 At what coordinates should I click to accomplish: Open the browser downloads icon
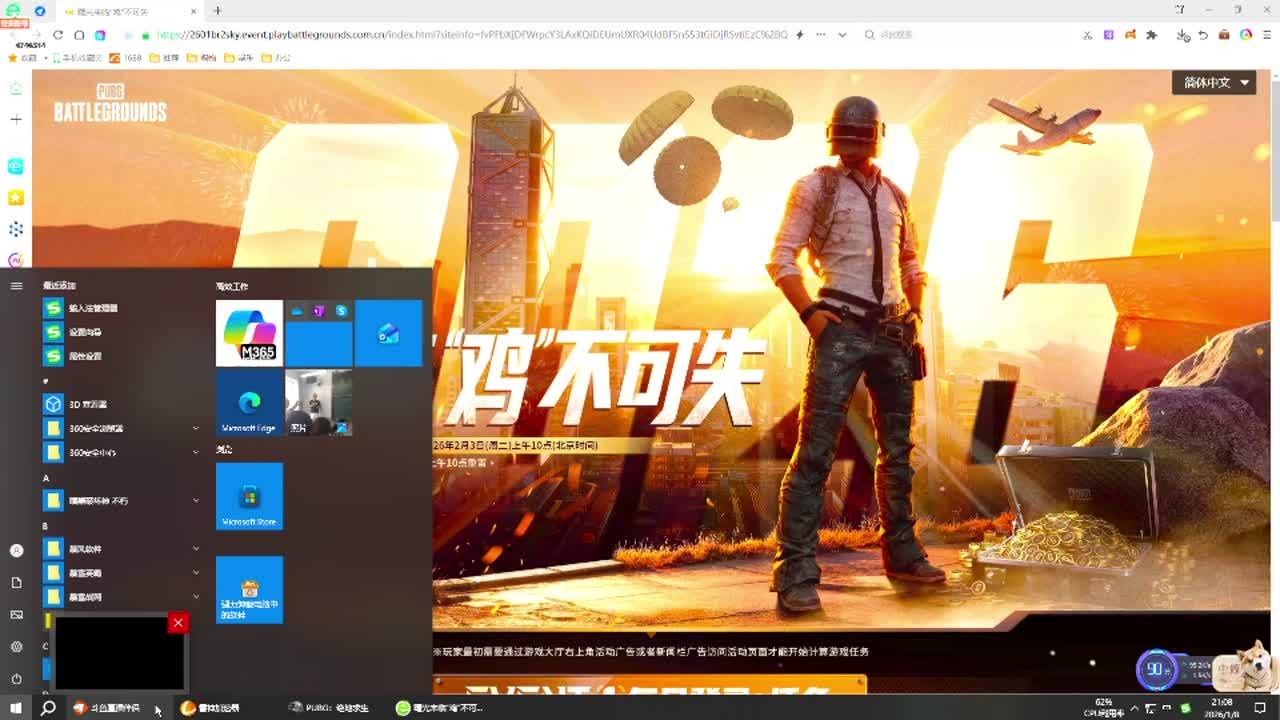(x=1183, y=35)
